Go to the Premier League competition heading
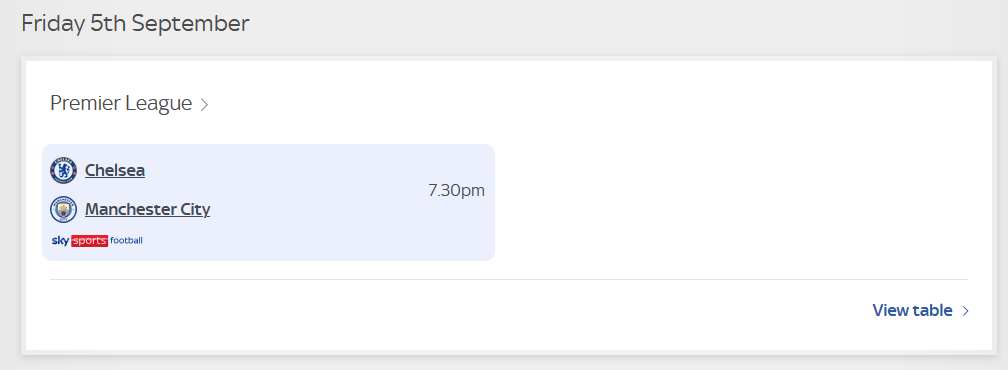The height and width of the screenshot is (370, 1008). point(122,103)
